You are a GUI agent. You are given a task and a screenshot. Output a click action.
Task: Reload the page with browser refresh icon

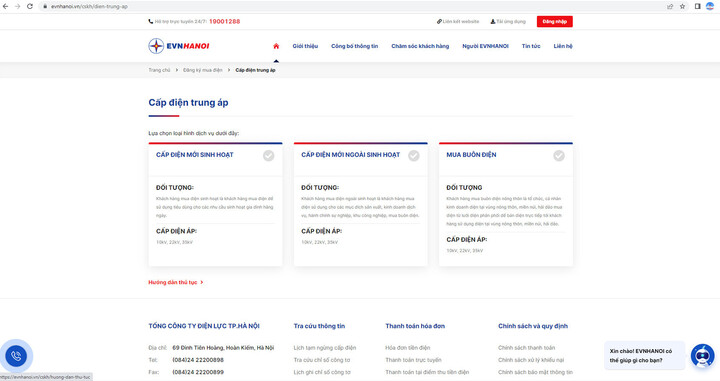pyautogui.click(x=30, y=6)
